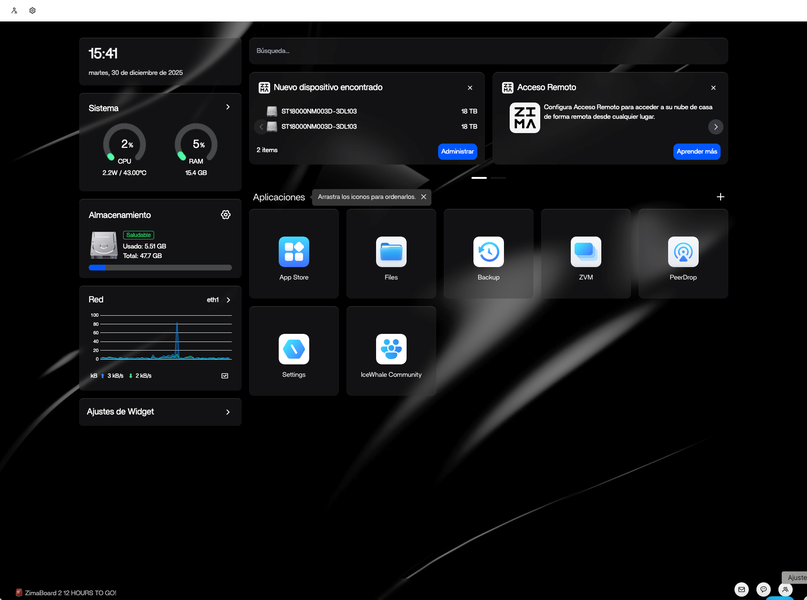
Task: Open the Backup app icon
Action: pos(488,252)
